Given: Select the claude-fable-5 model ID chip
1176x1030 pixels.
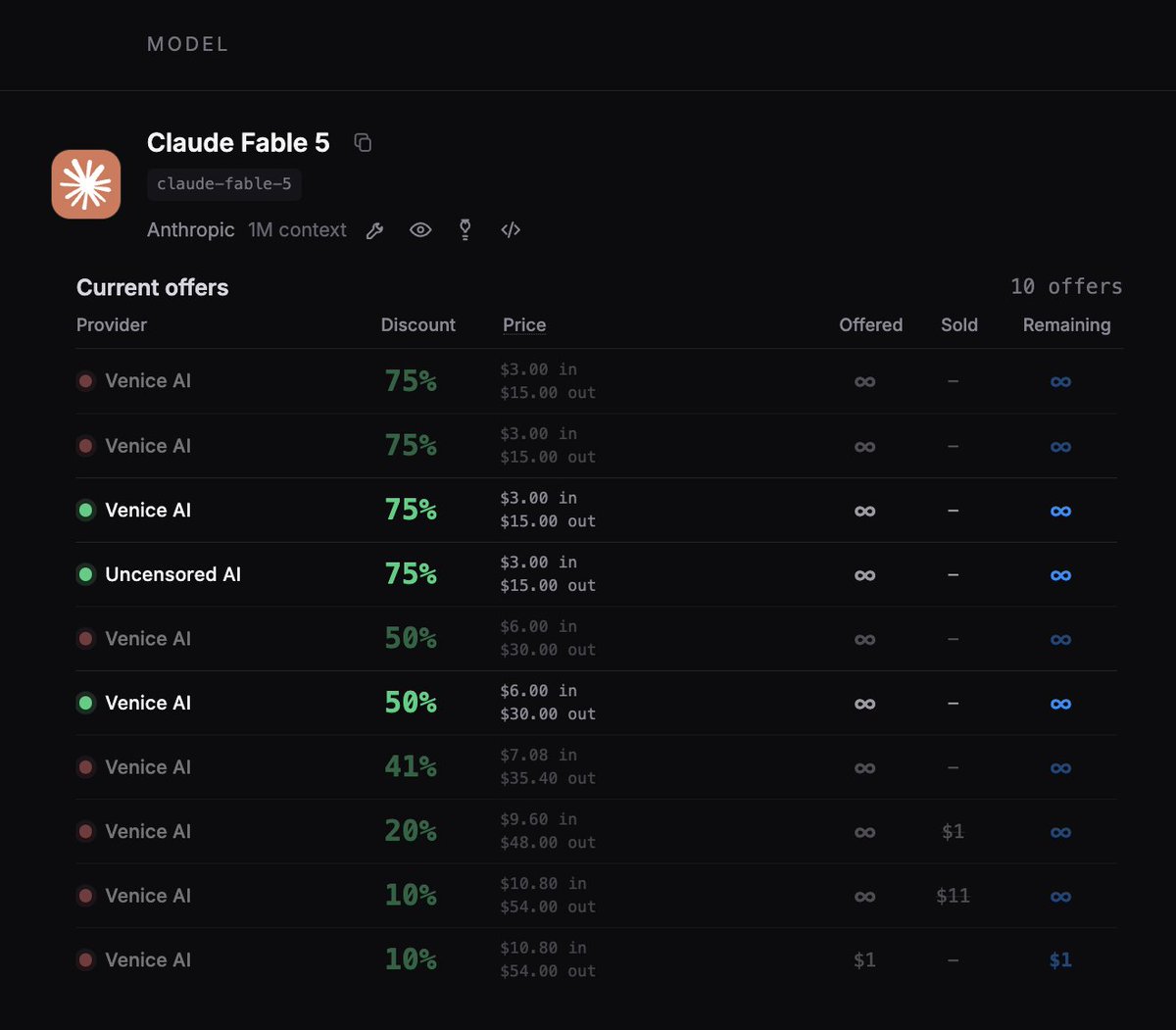Looking at the screenshot, I should [224, 184].
